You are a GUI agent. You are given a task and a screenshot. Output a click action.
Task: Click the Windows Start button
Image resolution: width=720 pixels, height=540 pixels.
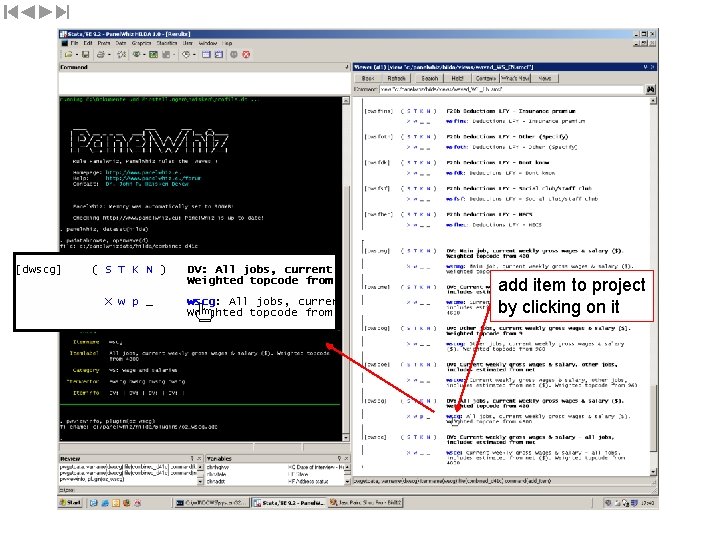(71, 503)
